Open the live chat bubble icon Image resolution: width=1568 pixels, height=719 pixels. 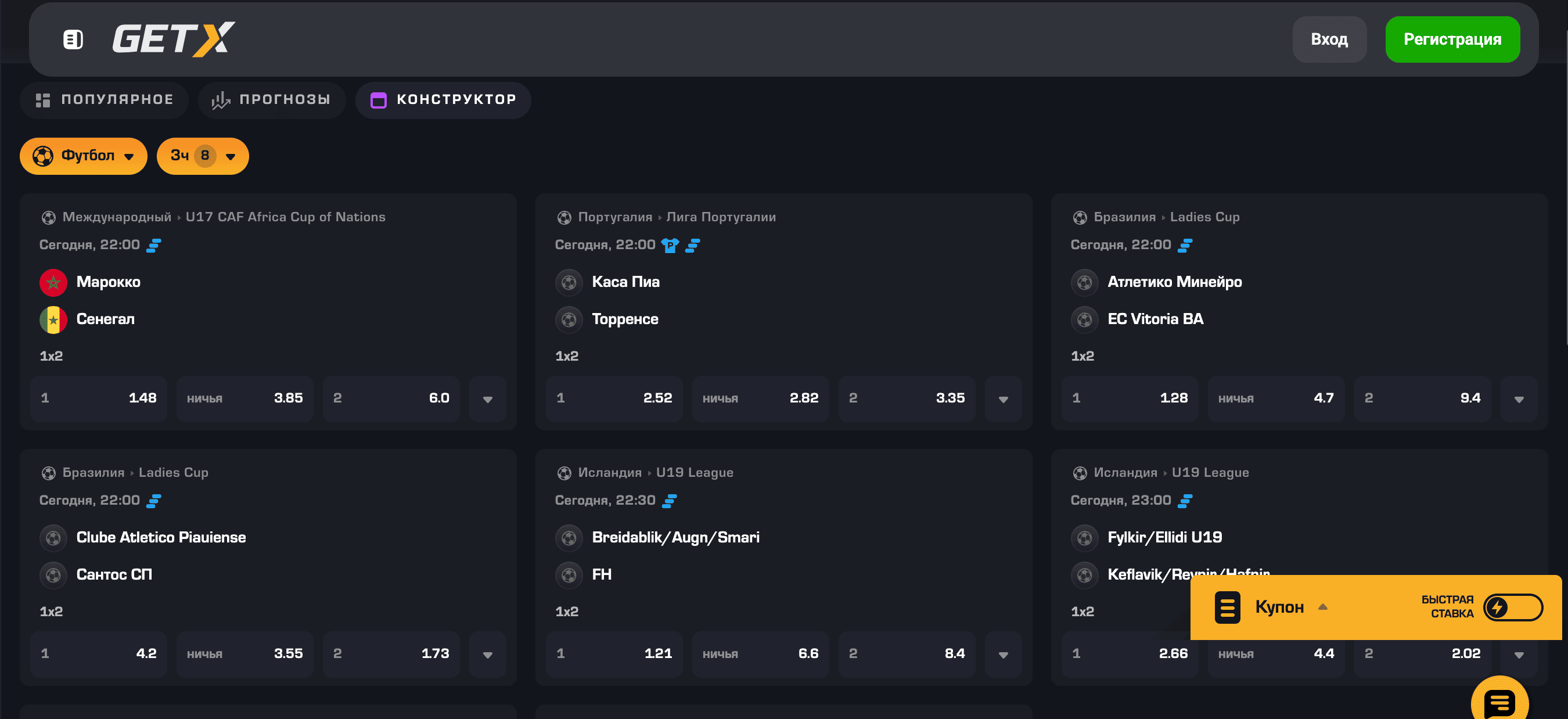tap(1499, 704)
